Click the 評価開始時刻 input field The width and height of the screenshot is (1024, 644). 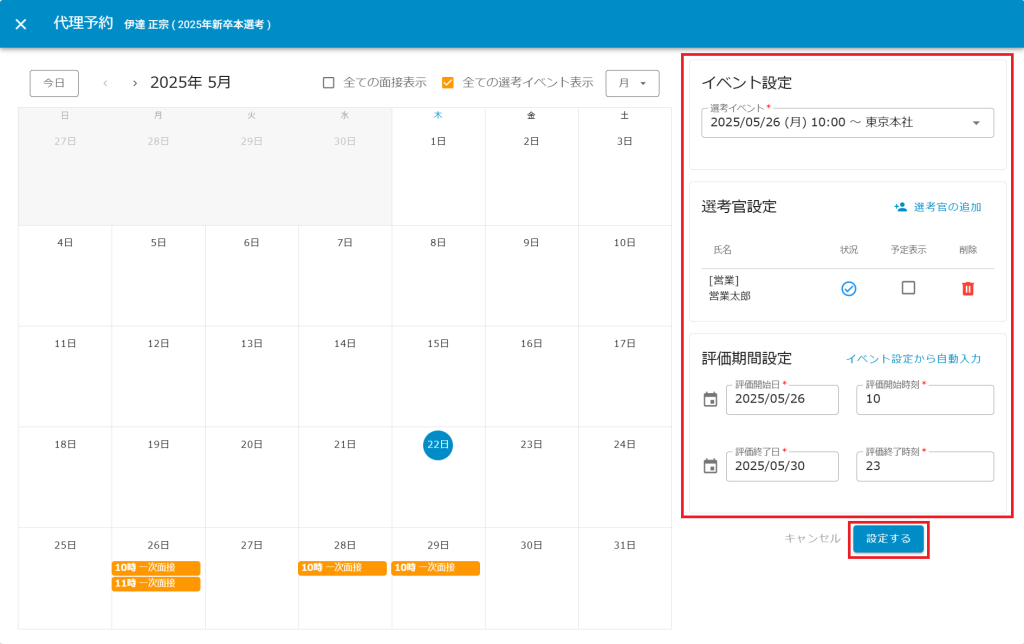tap(925, 400)
